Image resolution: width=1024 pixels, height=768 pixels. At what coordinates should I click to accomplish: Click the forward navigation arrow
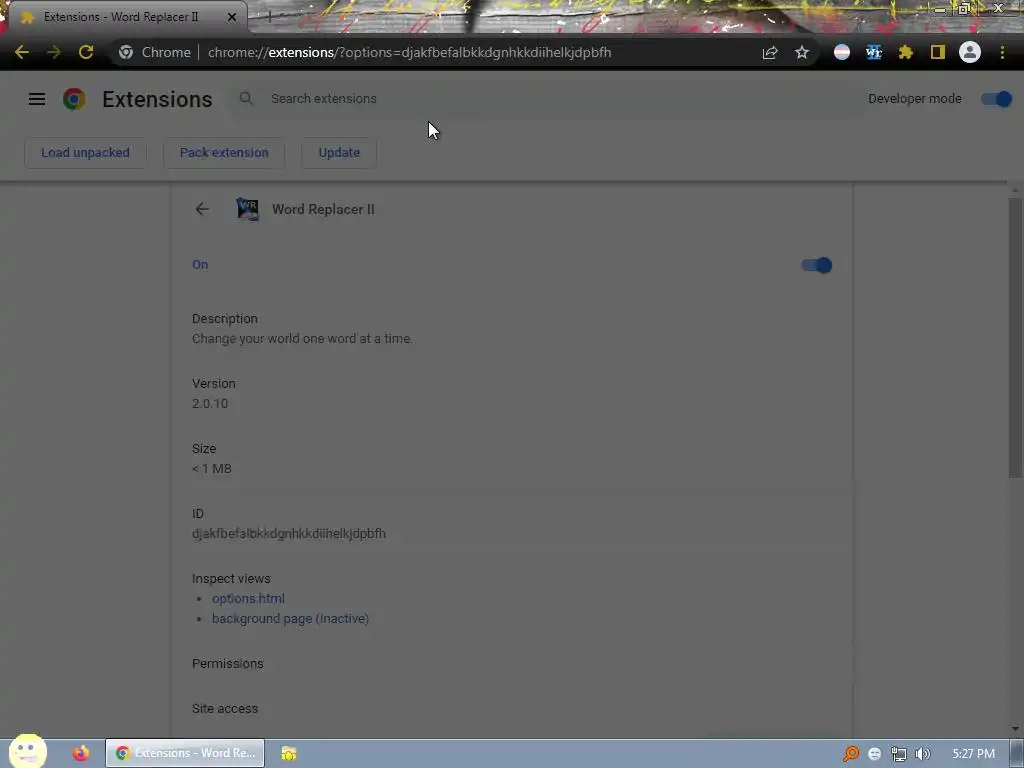pyautogui.click(x=54, y=52)
